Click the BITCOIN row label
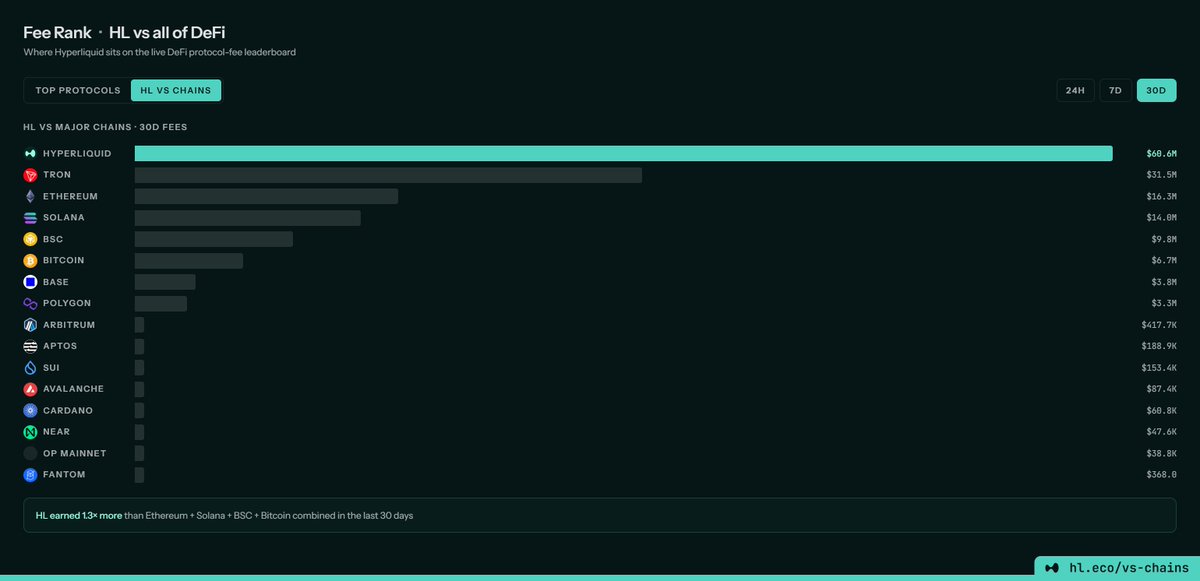 click(64, 261)
